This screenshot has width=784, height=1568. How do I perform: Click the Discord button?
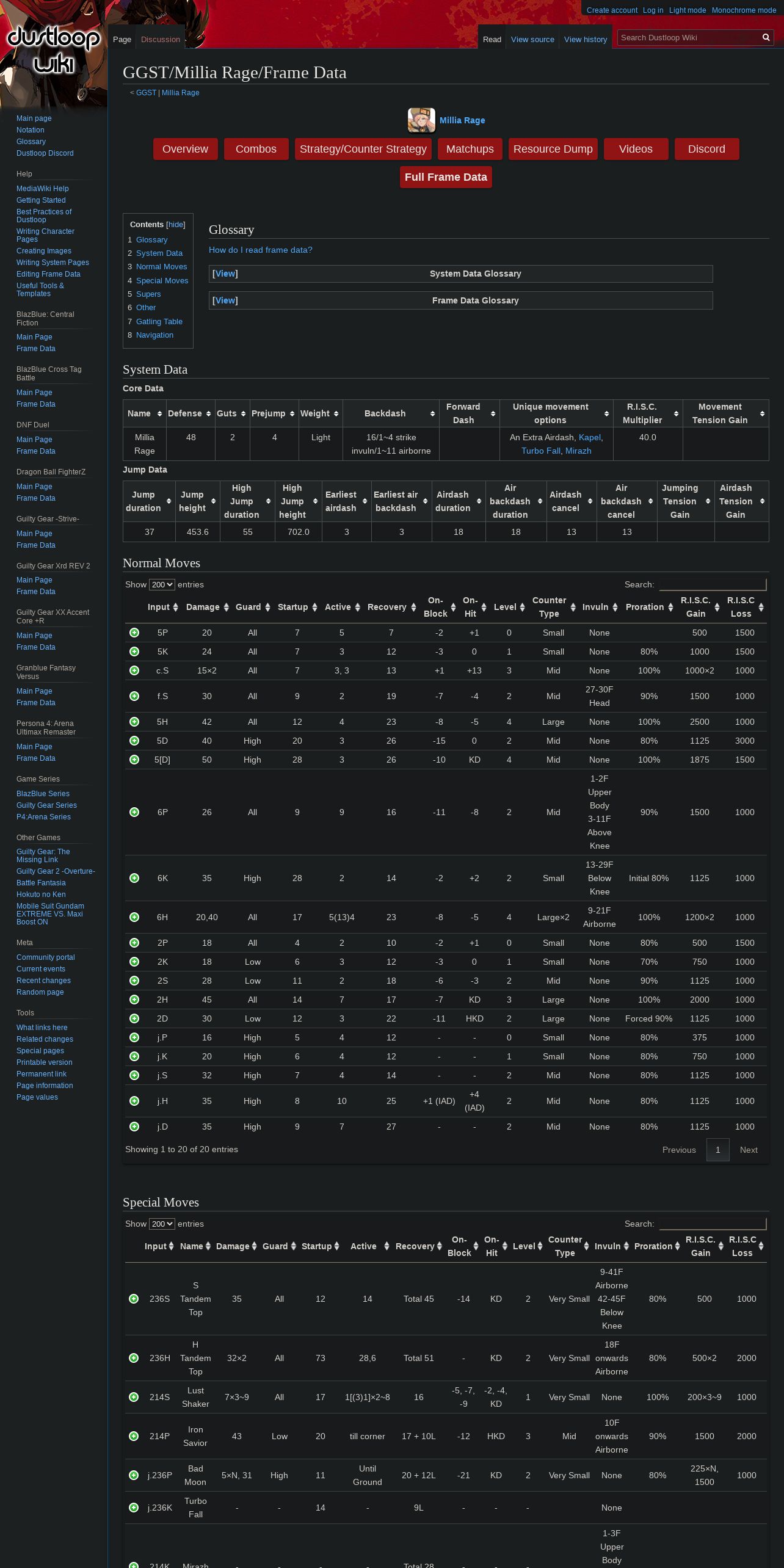[x=706, y=149]
